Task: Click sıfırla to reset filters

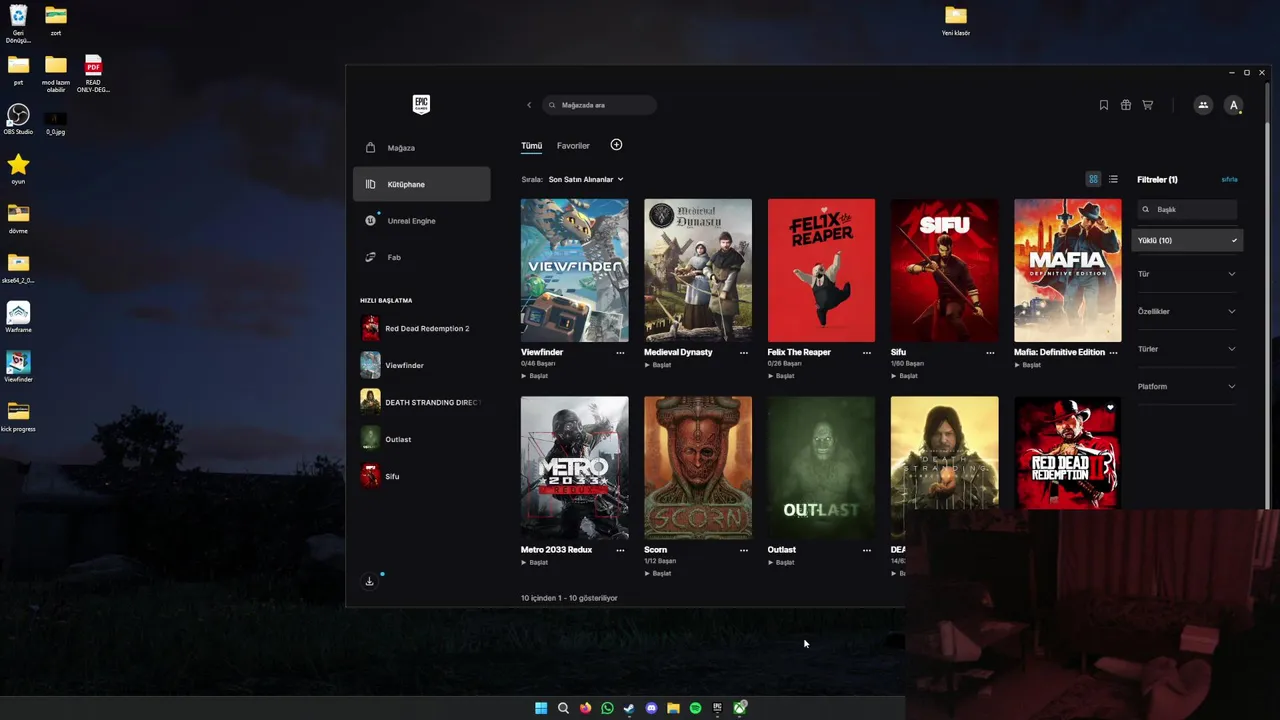Action: click(1230, 180)
